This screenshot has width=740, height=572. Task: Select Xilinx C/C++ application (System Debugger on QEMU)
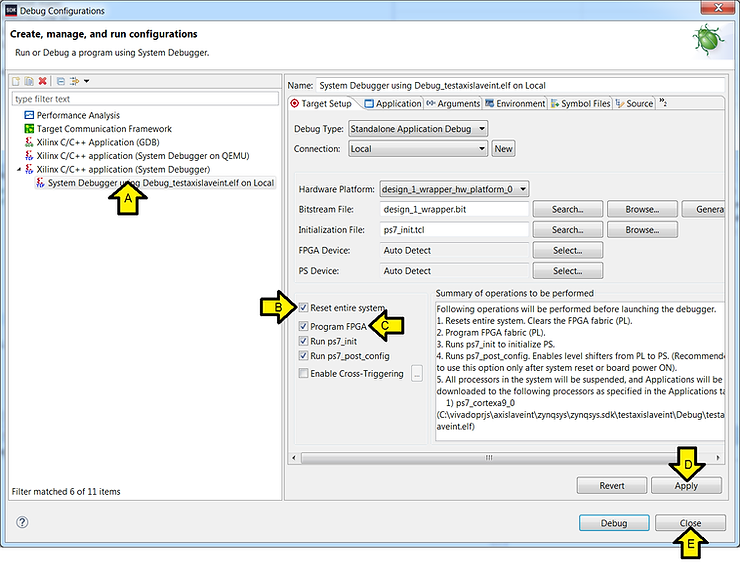click(x=143, y=156)
